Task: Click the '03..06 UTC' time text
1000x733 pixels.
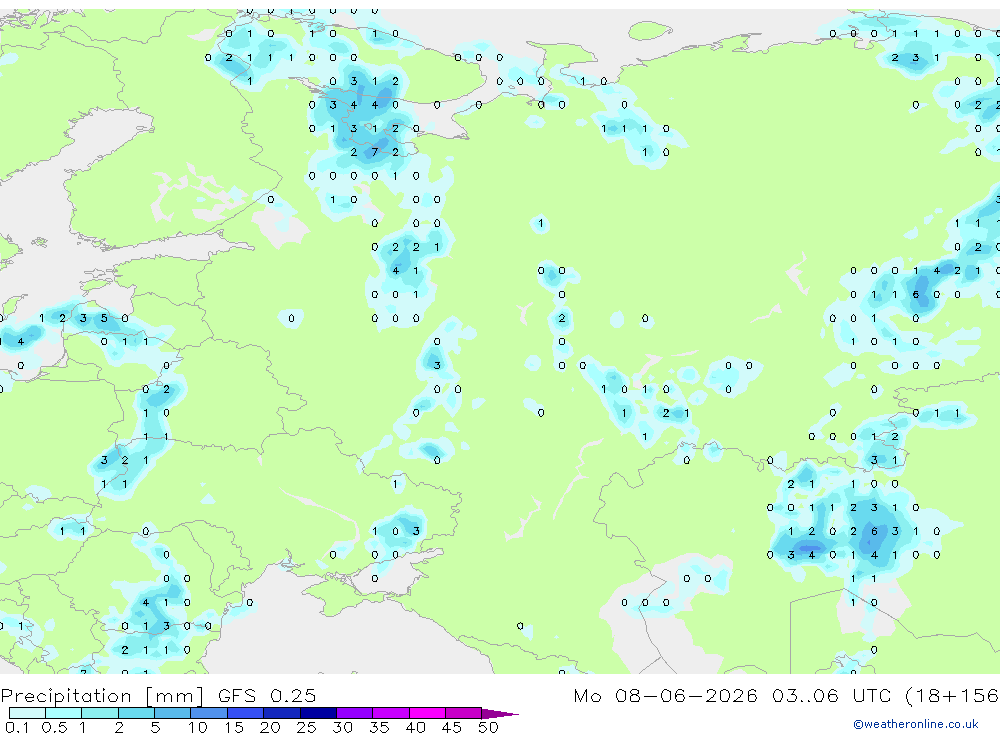Action: pyautogui.click(x=831, y=695)
